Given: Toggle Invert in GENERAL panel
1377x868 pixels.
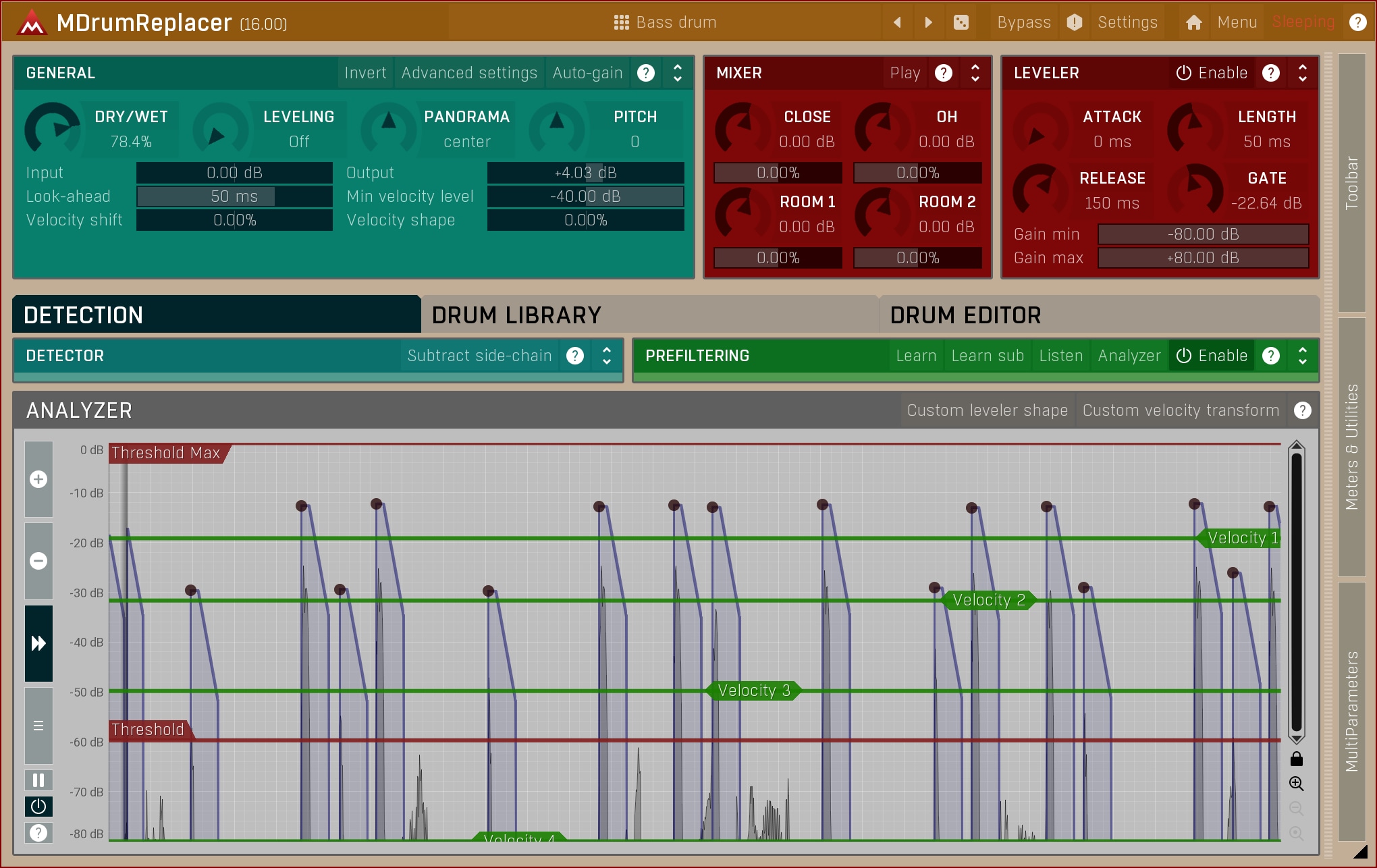Looking at the screenshot, I should tap(365, 73).
